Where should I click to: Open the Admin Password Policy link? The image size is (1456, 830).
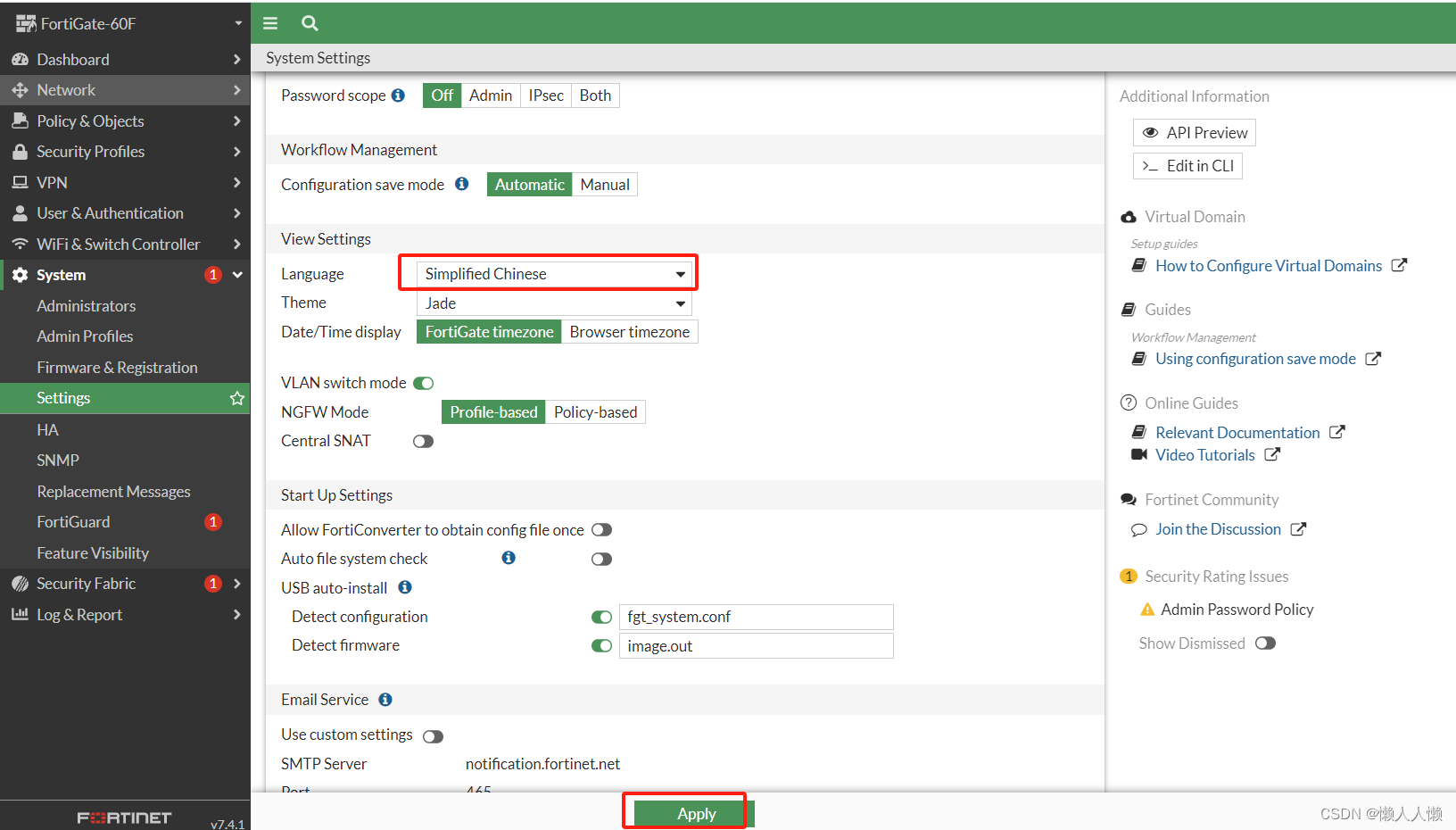pos(1237,610)
